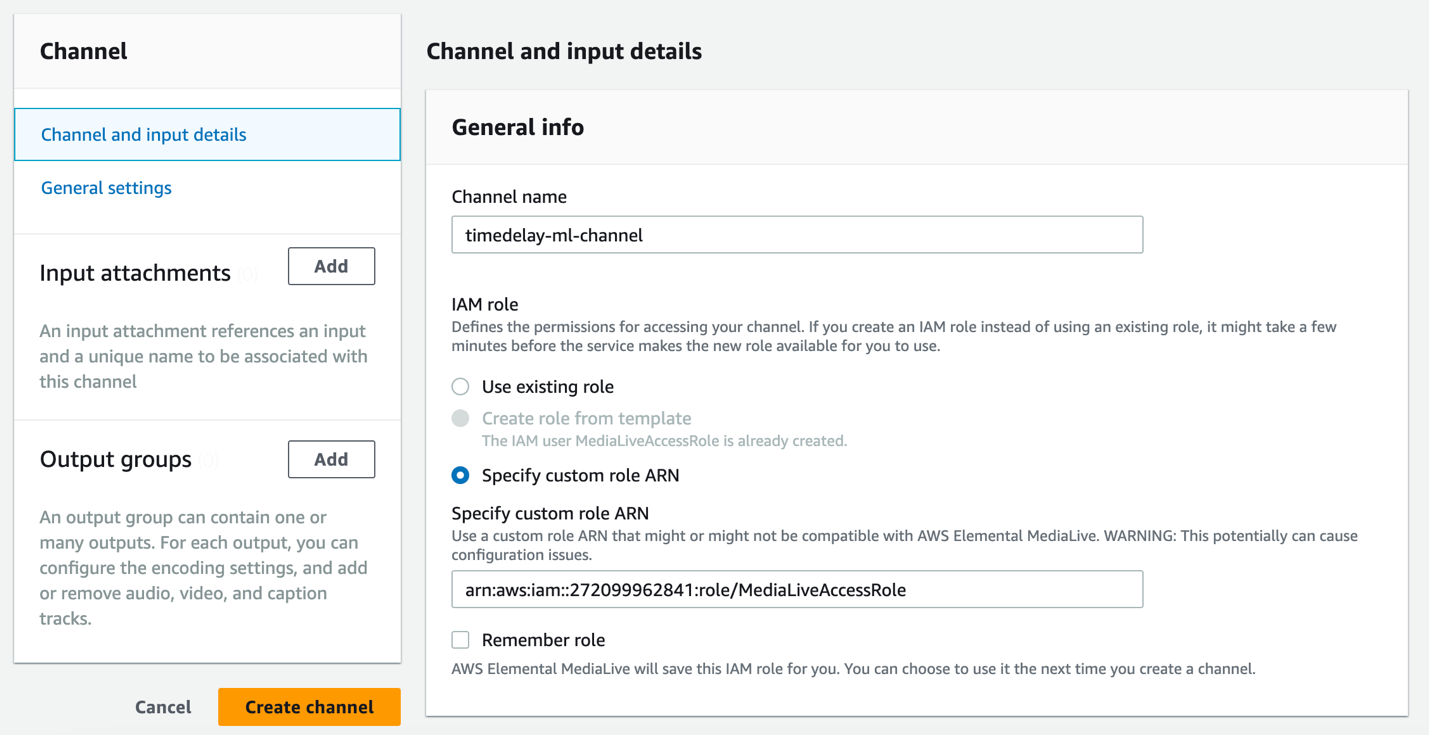Image resolution: width=1429 pixels, height=735 pixels.
Task: Click the custom role ARN input box
Action: click(x=797, y=589)
